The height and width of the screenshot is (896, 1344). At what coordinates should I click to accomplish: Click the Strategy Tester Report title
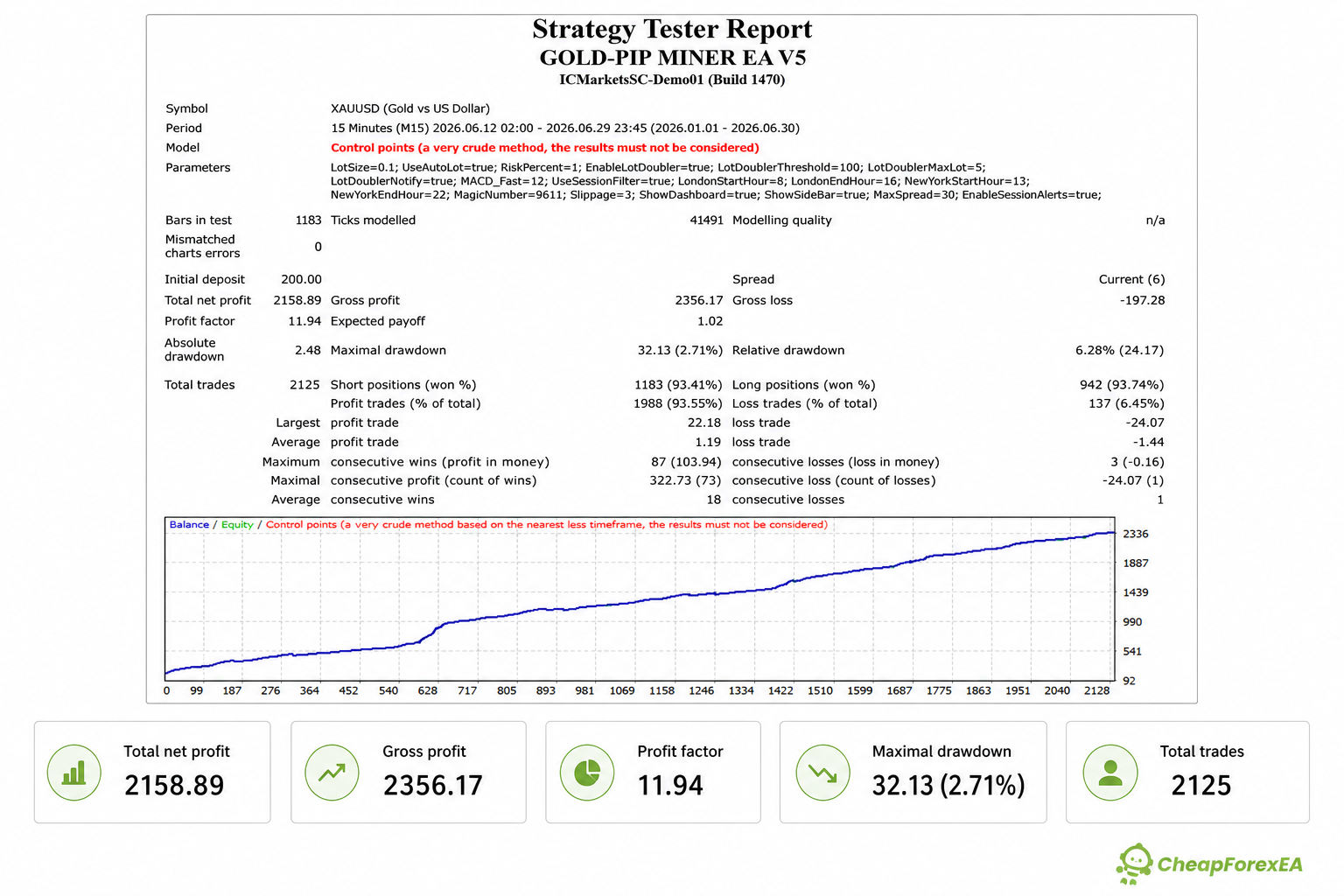pyautogui.click(x=672, y=29)
